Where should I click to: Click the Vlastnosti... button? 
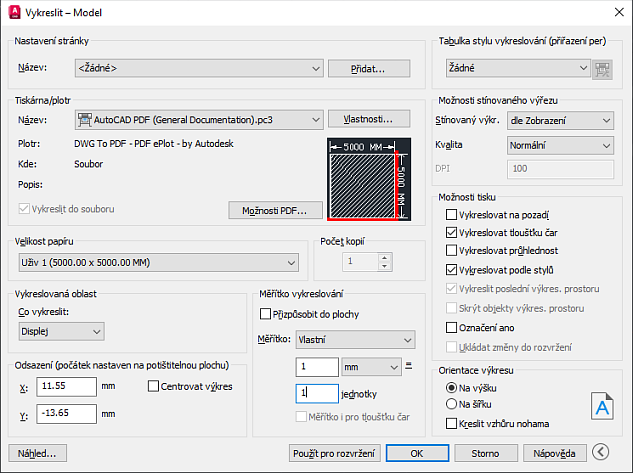click(369, 119)
